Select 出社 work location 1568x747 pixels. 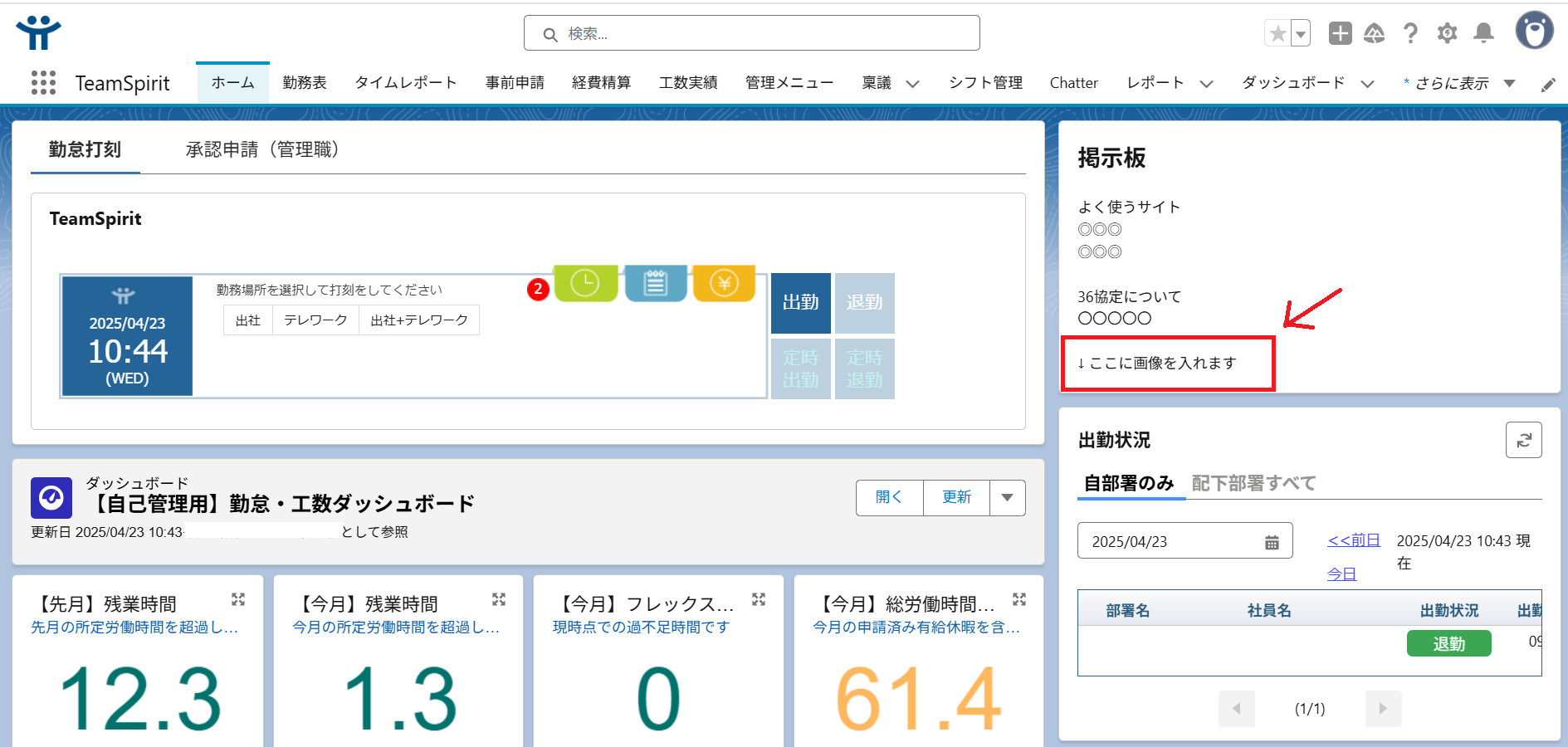pos(248,320)
